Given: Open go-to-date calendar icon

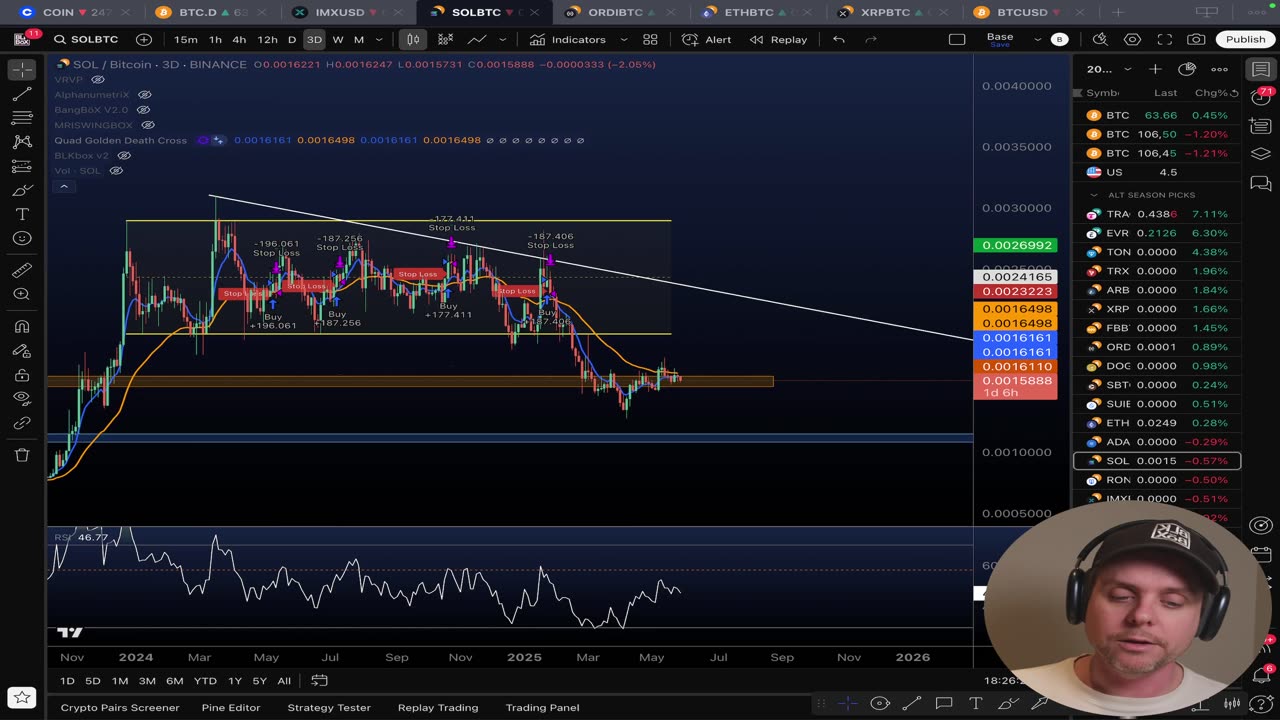Looking at the screenshot, I should (319, 680).
